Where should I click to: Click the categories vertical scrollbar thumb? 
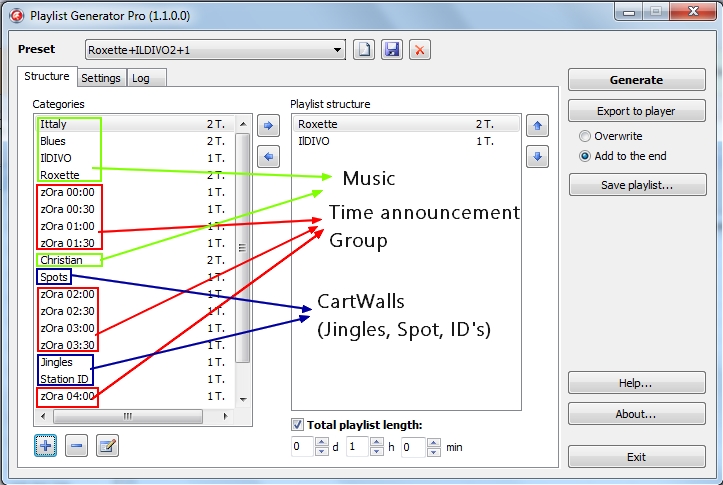pos(243,248)
